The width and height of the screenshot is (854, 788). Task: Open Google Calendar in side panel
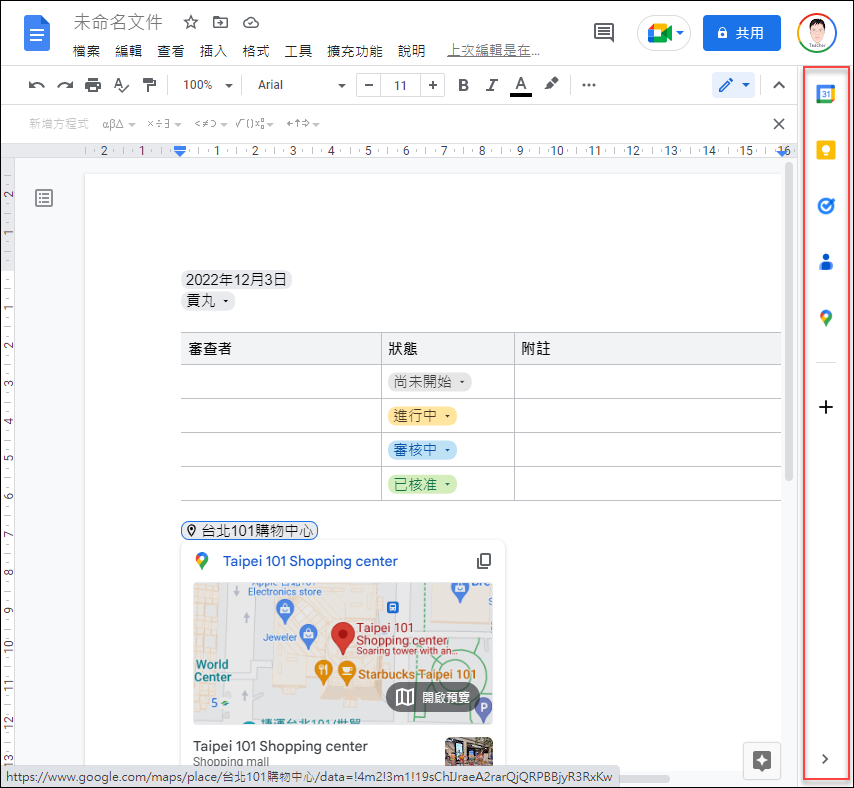click(x=825, y=94)
